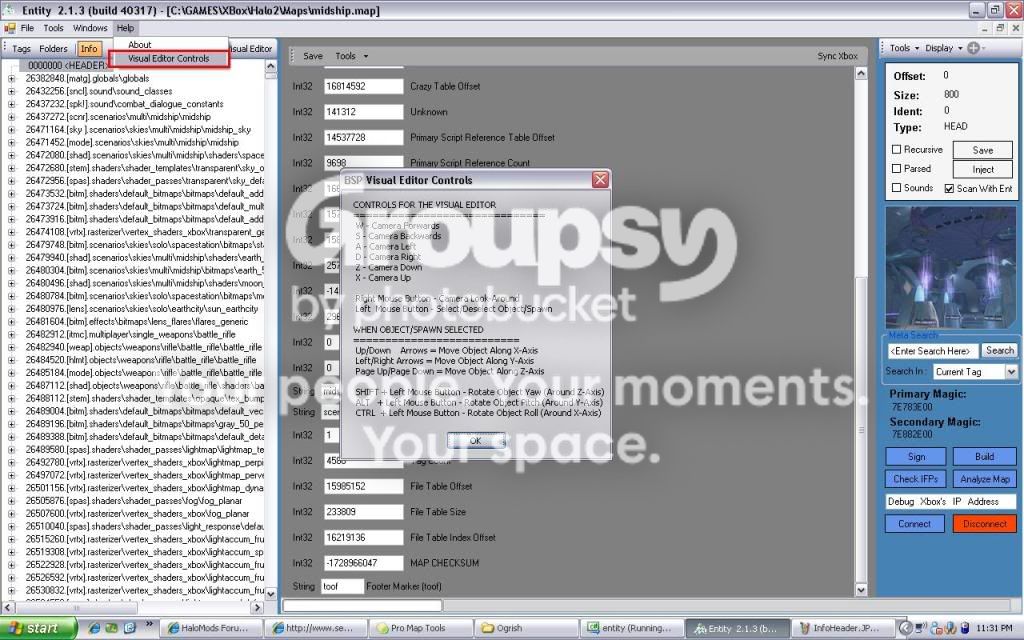Open the Windows menu
1024x640 pixels.
click(x=89, y=28)
